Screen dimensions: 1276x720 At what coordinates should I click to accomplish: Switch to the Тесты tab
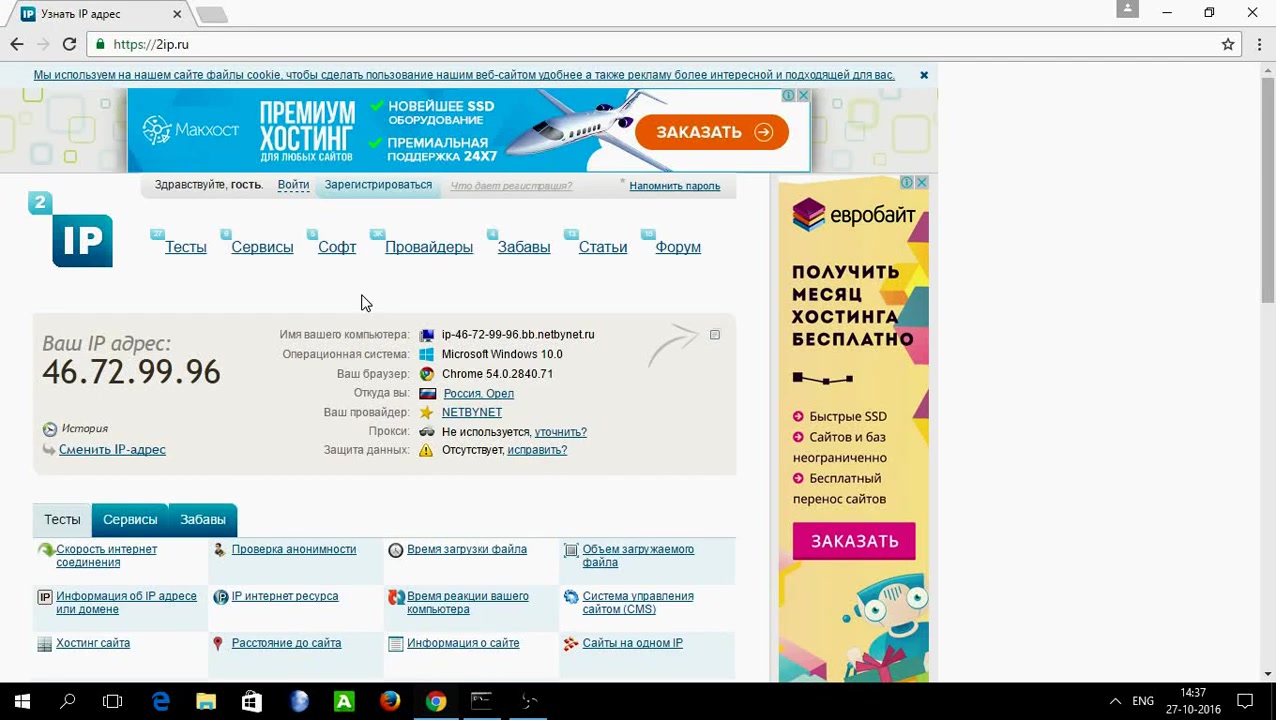pos(62,520)
